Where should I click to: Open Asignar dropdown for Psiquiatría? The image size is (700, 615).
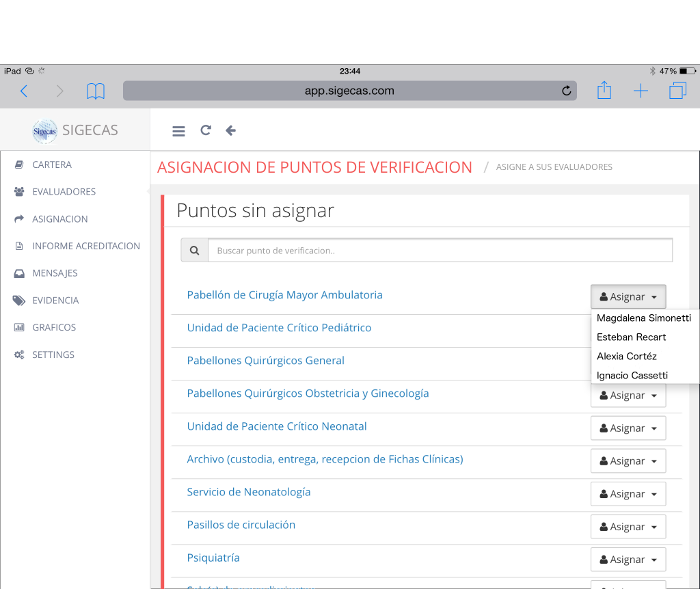[627, 560]
